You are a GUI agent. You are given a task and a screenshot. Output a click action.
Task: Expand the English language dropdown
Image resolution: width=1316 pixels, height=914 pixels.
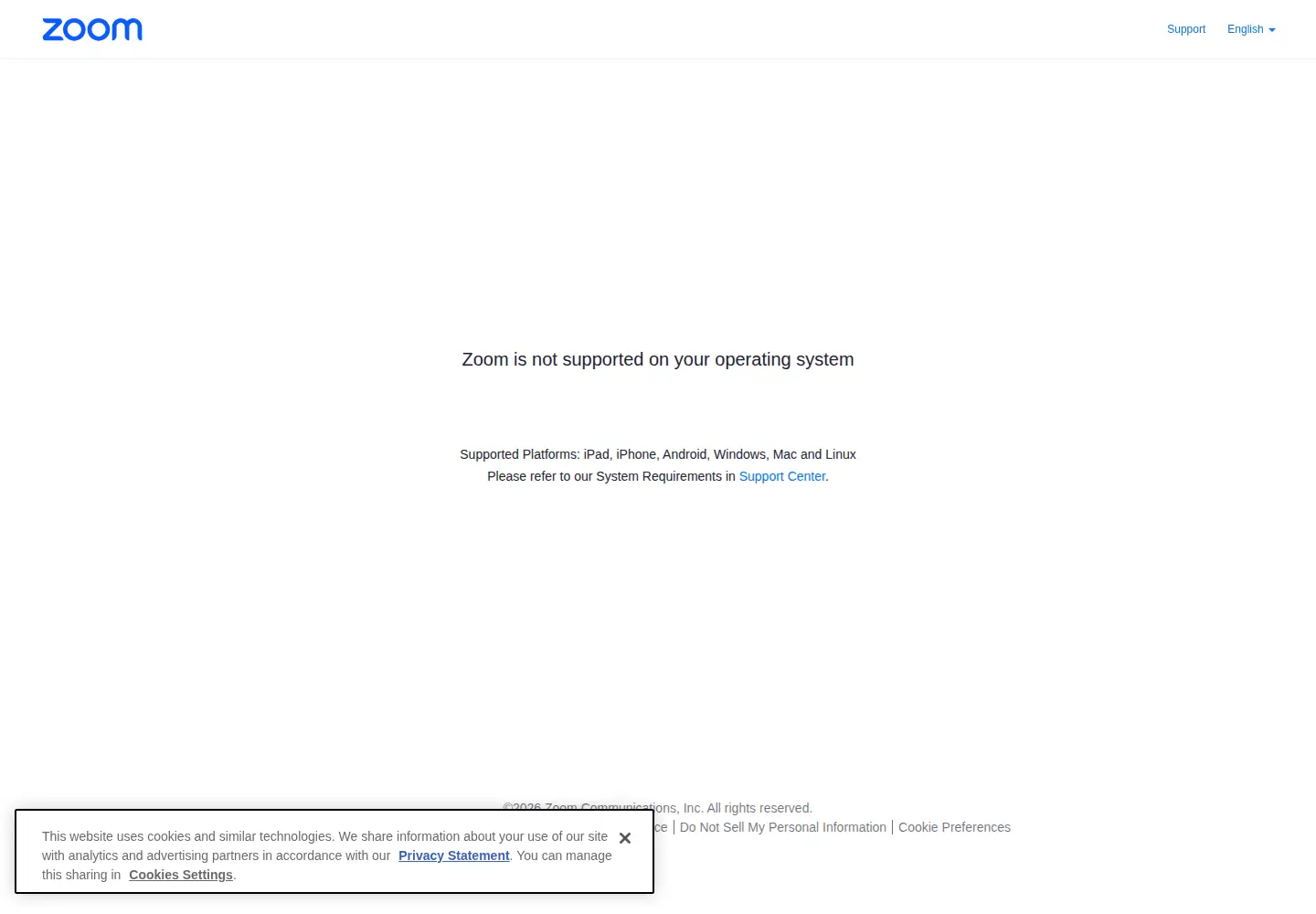[1251, 29]
